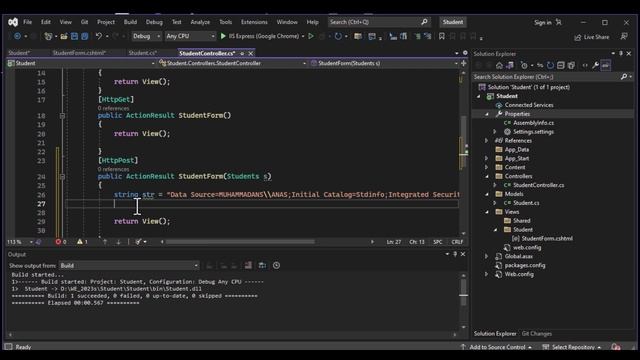This screenshot has height=360, width=640.
Task: Click the warning triangle count icon
Action: pos(80,242)
